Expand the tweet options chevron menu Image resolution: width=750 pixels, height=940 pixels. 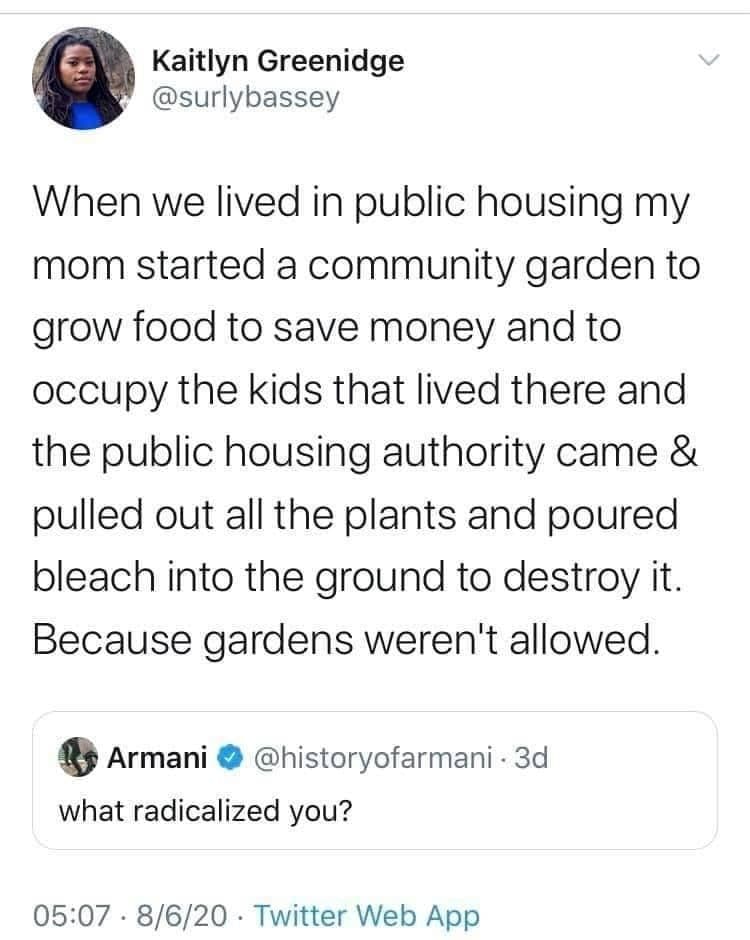[x=707, y=61]
